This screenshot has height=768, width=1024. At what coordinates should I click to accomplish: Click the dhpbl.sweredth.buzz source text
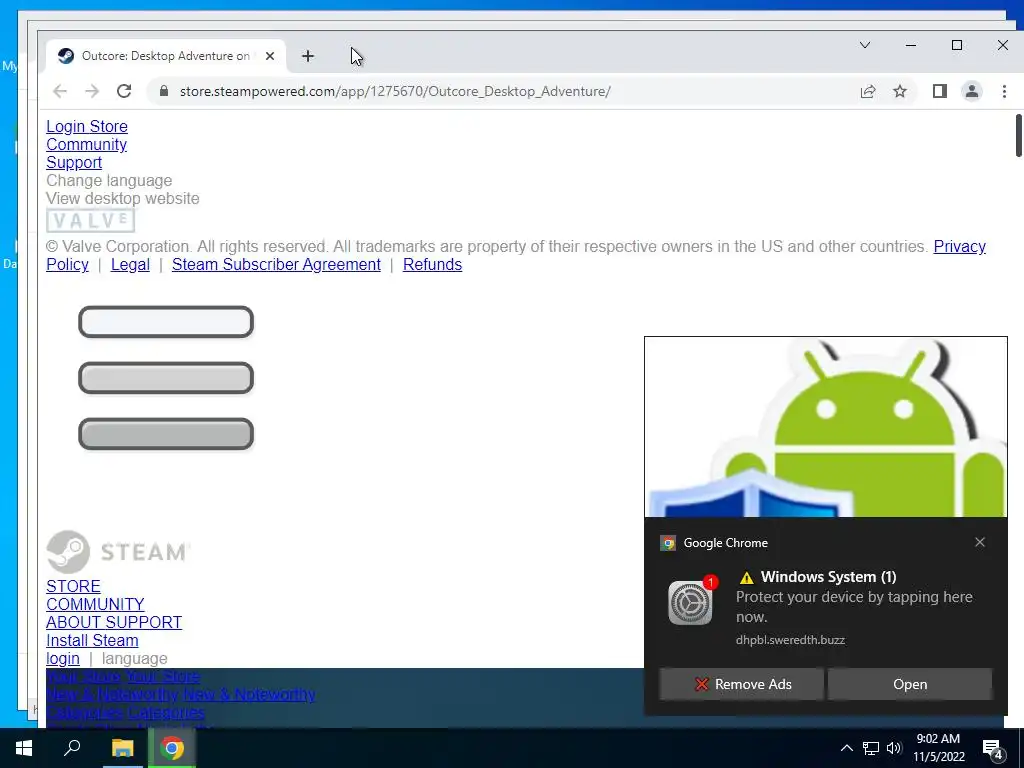pos(790,640)
